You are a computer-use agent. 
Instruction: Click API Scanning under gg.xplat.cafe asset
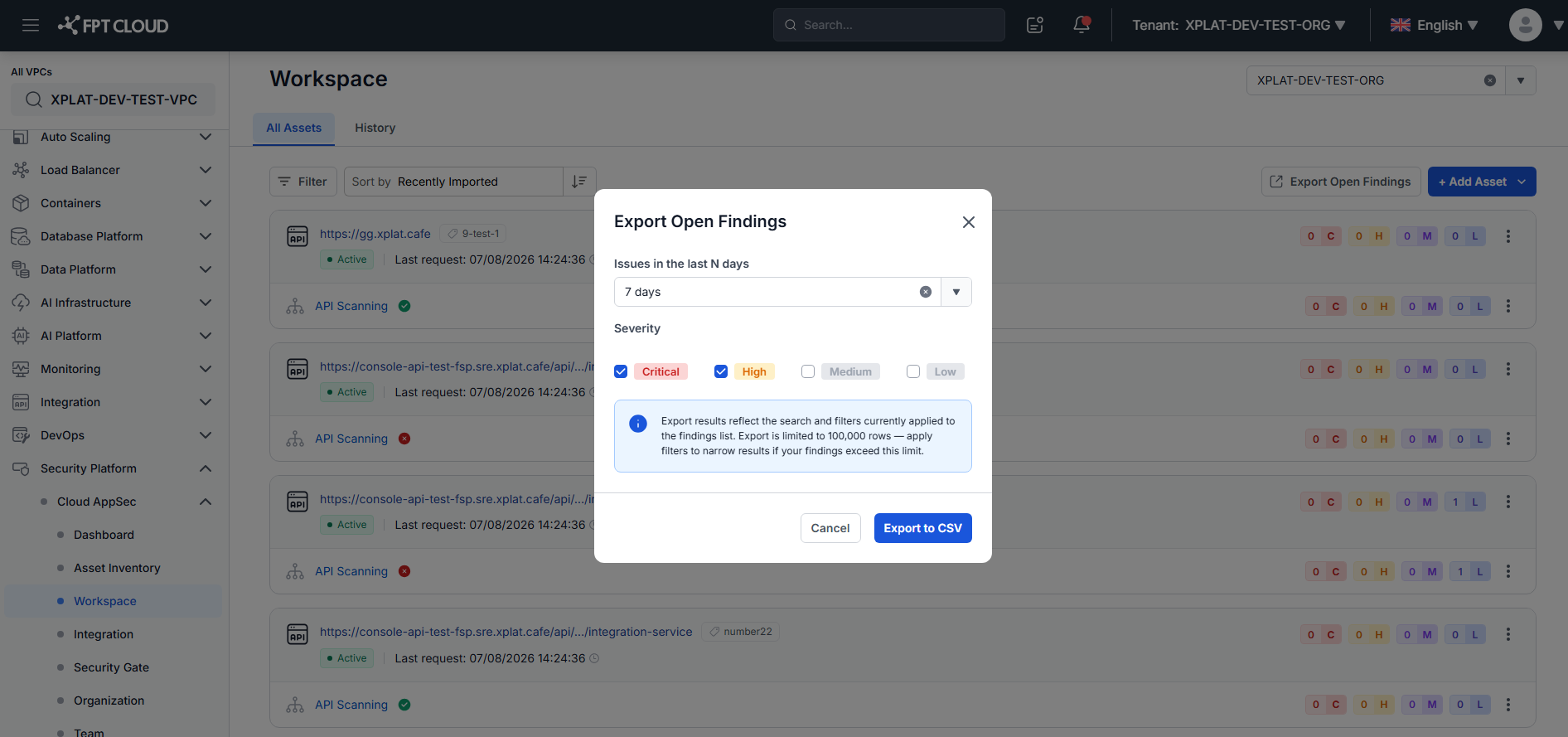[x=351, y=306]
